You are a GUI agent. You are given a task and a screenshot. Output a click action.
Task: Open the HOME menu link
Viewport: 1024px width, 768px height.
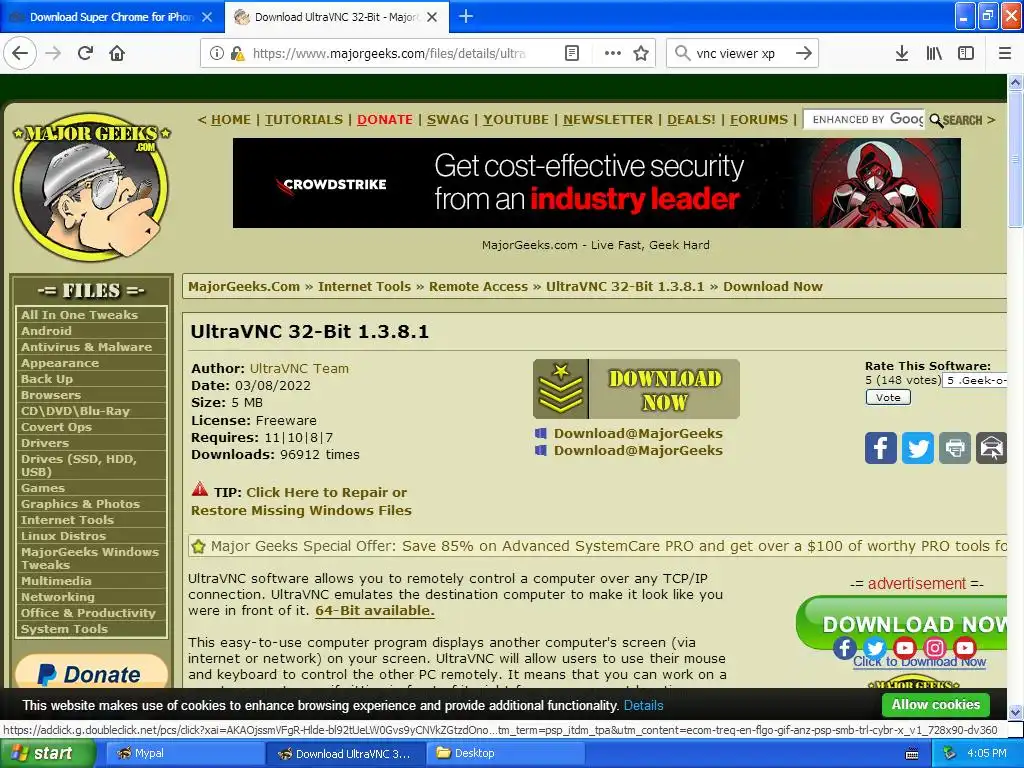(231, 120)
